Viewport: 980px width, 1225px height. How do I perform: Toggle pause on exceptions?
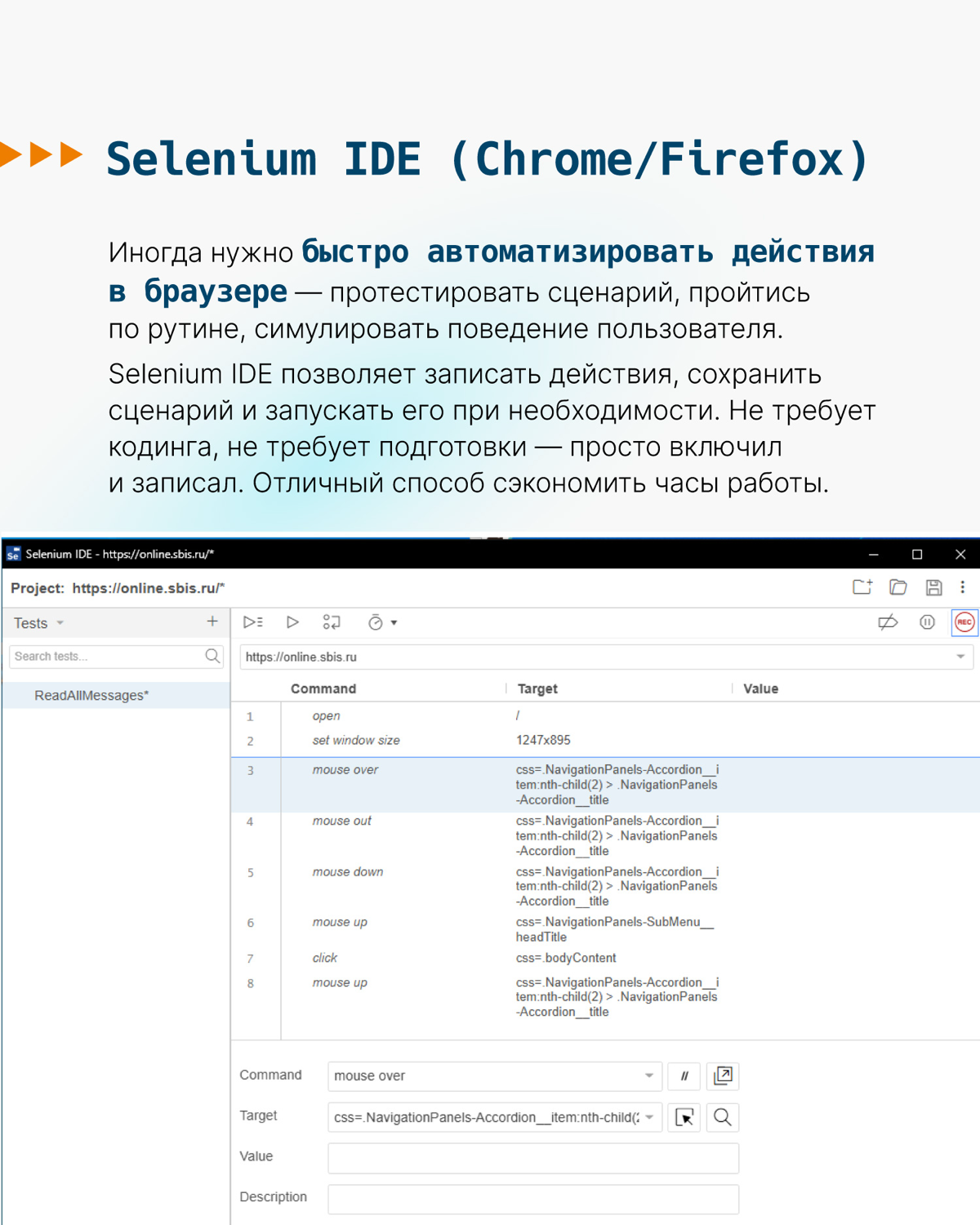pos(927,621)
